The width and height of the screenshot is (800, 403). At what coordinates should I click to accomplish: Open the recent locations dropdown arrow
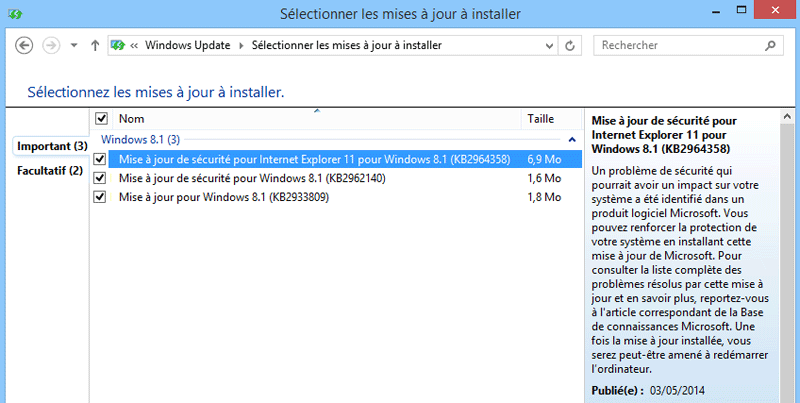pos(74,45)
